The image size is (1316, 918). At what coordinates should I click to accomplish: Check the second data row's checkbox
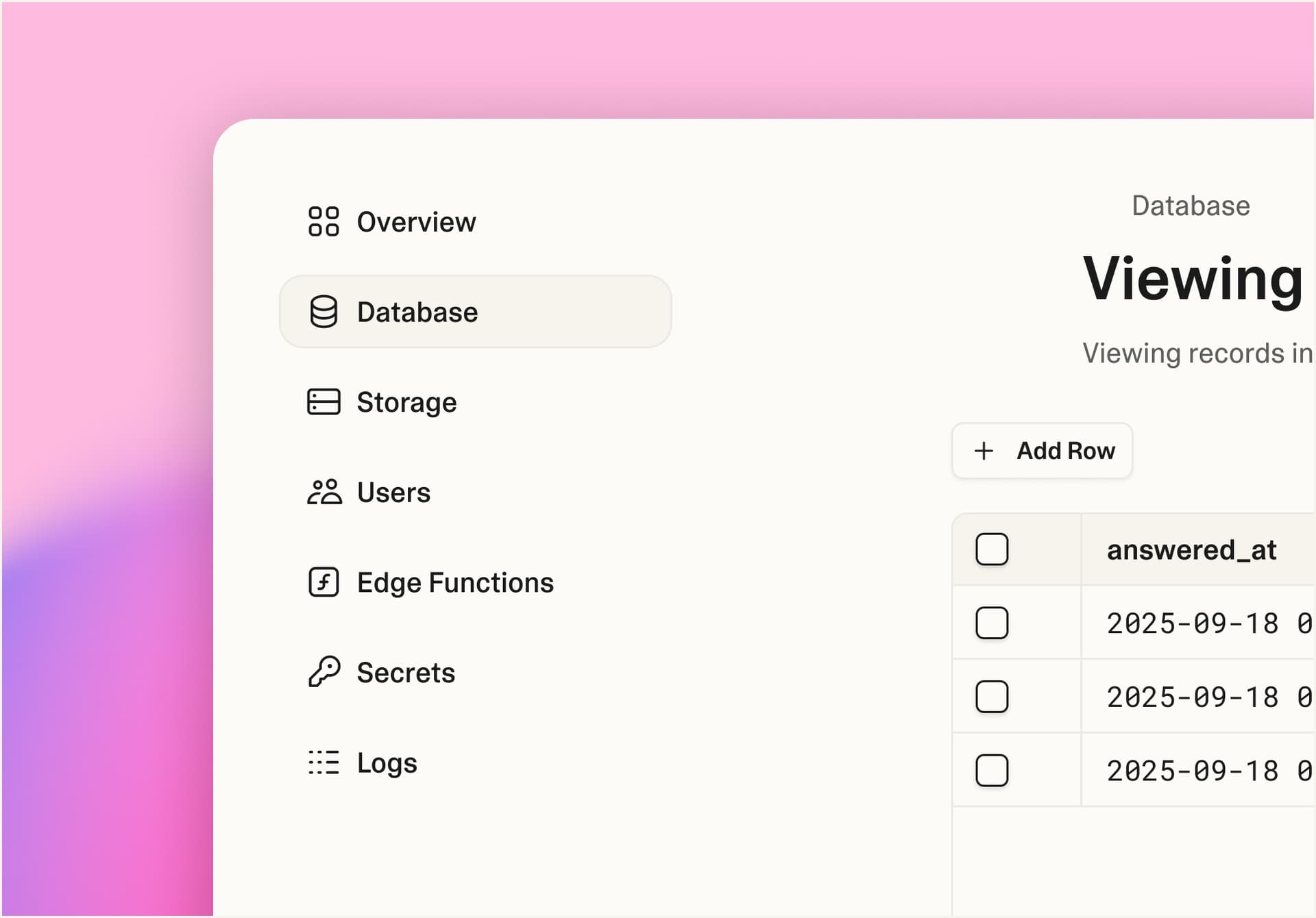coord(992,697)
